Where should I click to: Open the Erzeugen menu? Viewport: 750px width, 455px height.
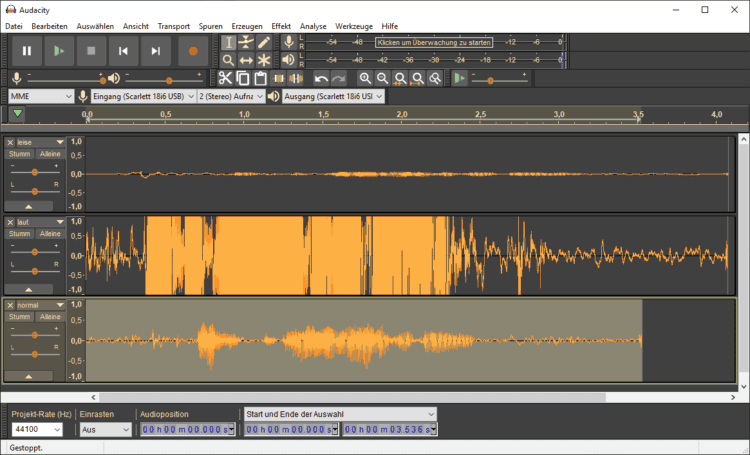[x=247, y=26]
